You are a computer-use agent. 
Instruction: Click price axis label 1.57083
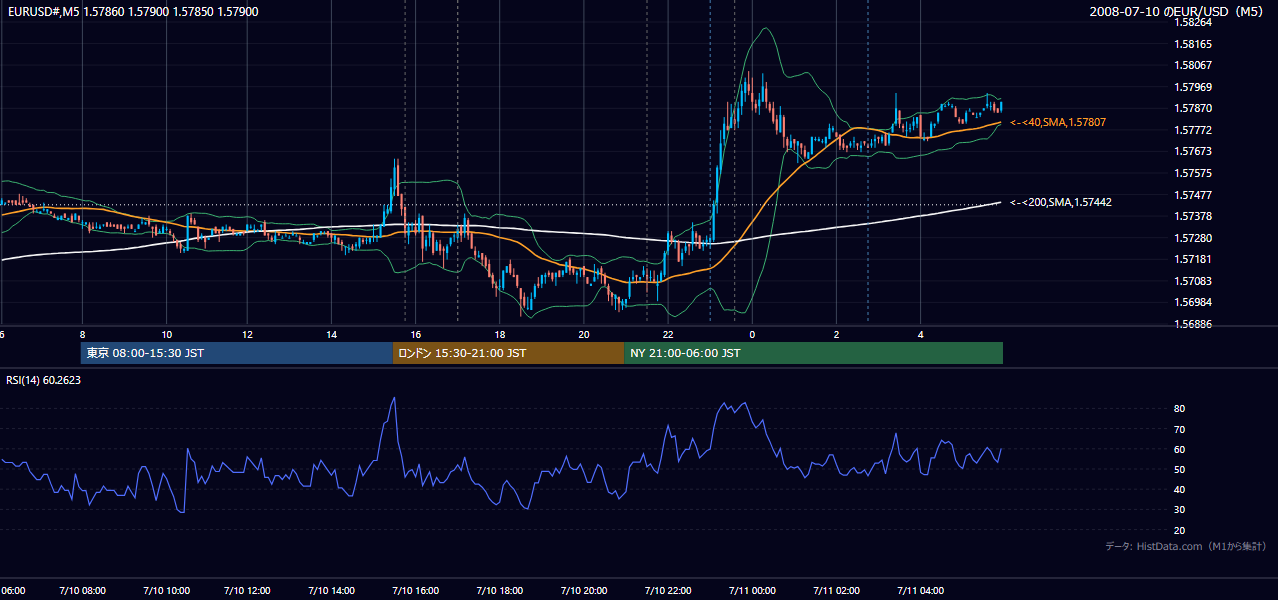coord(1193,281)
